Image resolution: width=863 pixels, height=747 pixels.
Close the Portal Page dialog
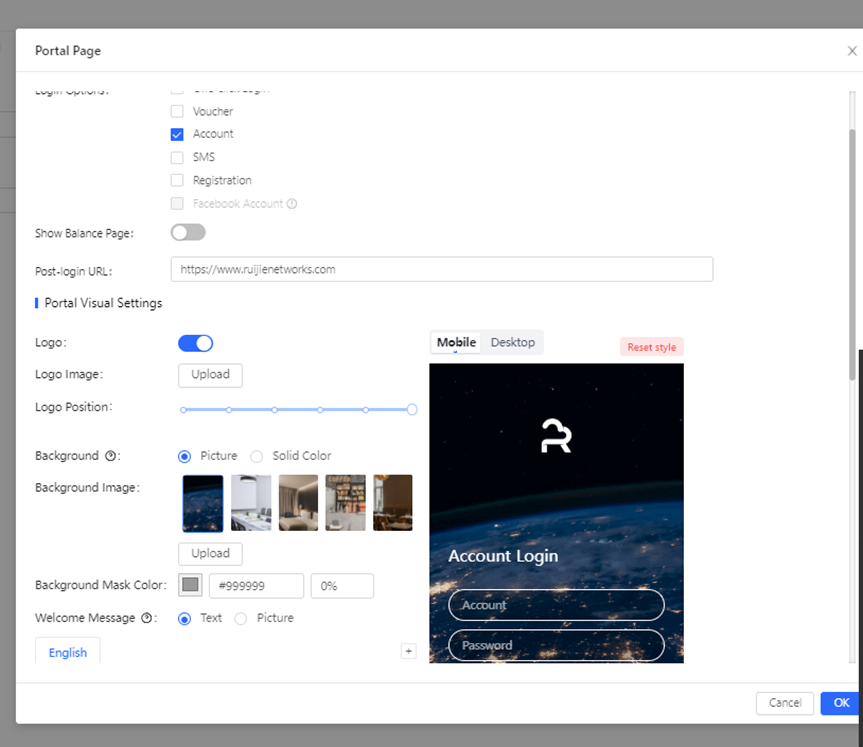click(x=852, y=51)
